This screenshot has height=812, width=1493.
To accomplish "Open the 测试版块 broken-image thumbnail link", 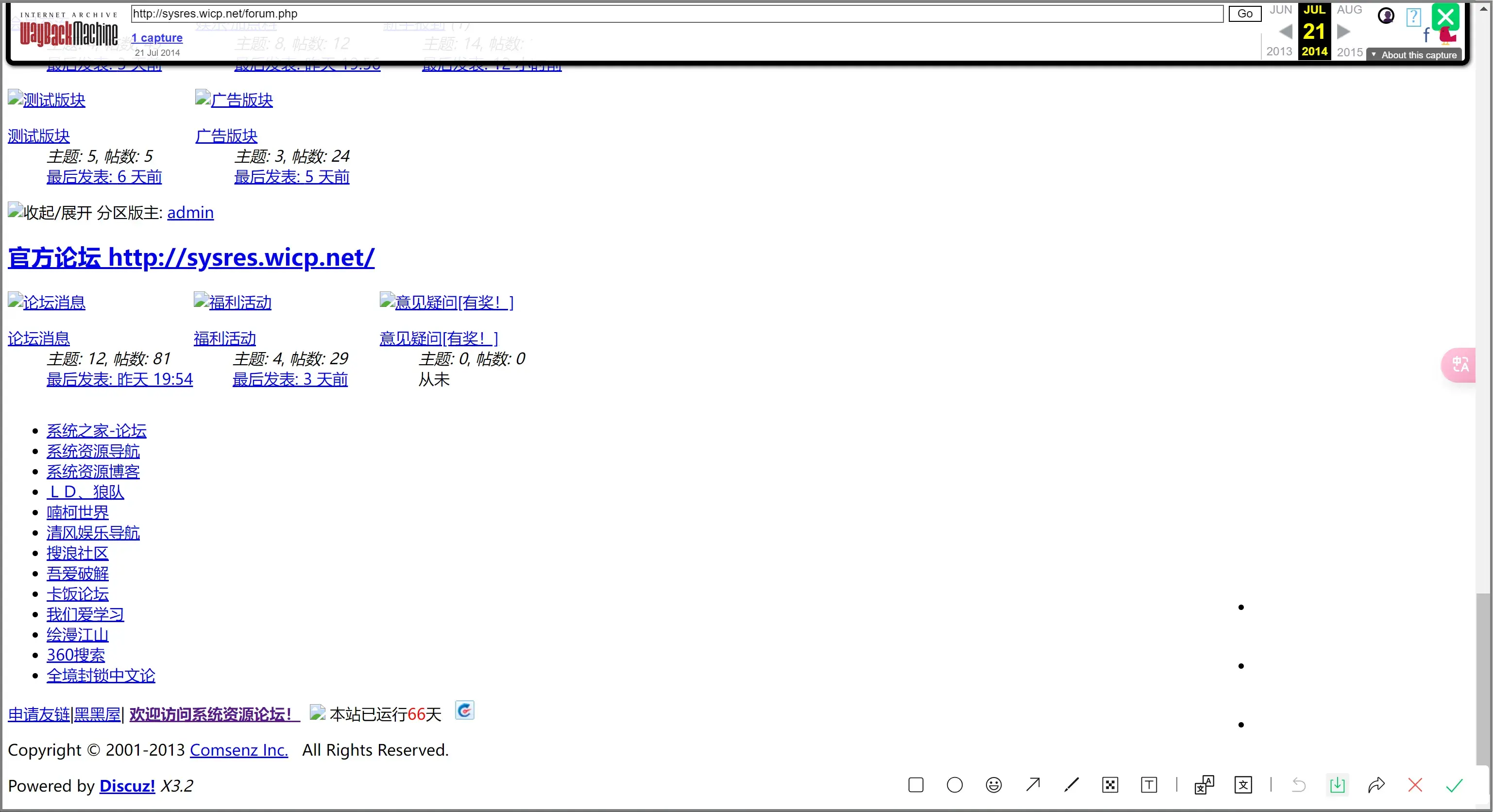I will 46,100.
